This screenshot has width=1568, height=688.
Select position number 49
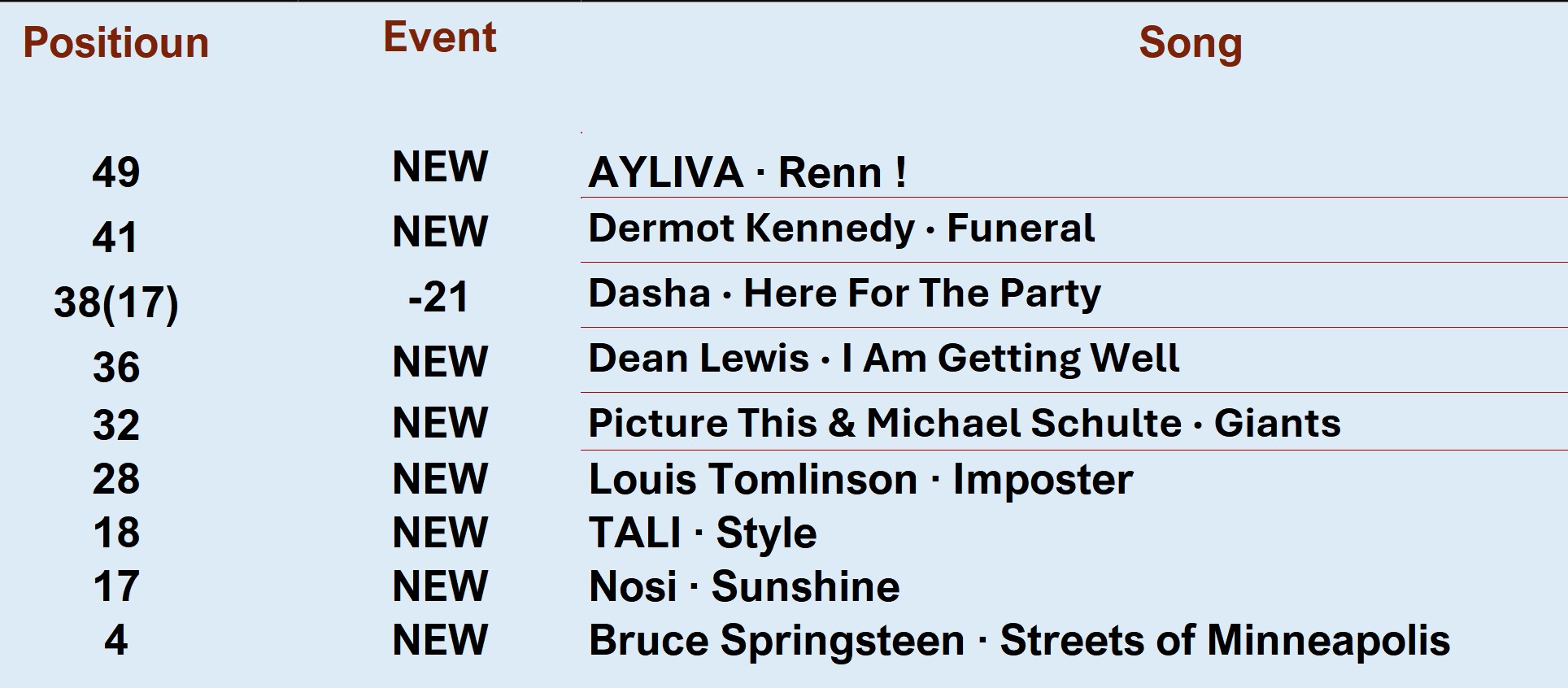point(116,172)
